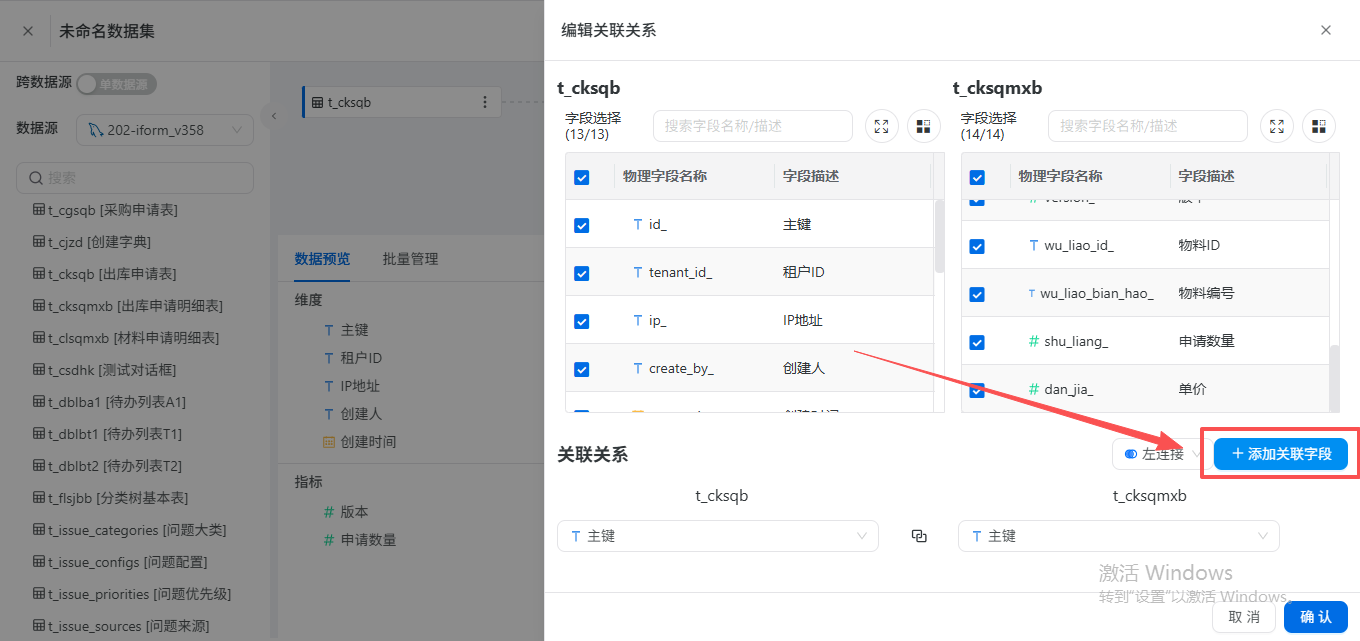
Task: Click the table icon on the t_cksqb canvas node
Action: point(318,102)
